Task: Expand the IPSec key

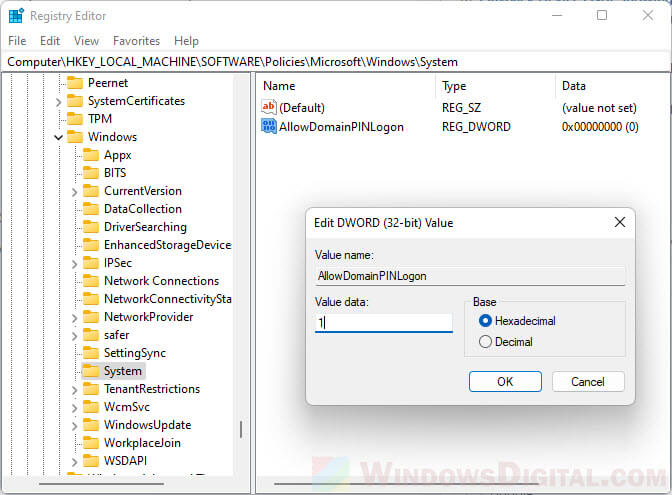Action: pos(74,264)
